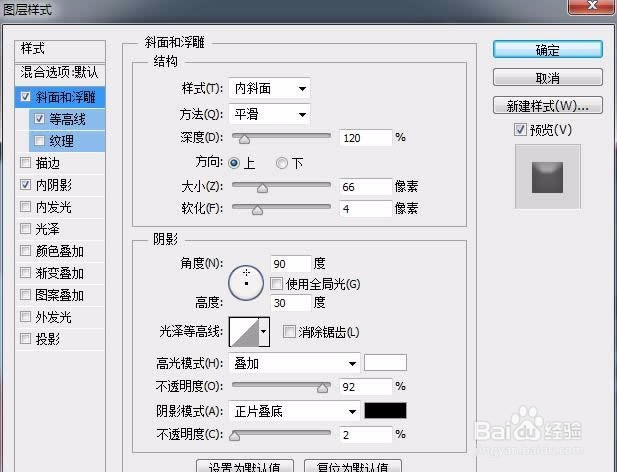Click the 角度 value field 90
This screenshot has width=617, height=472.
click(291, 264)
